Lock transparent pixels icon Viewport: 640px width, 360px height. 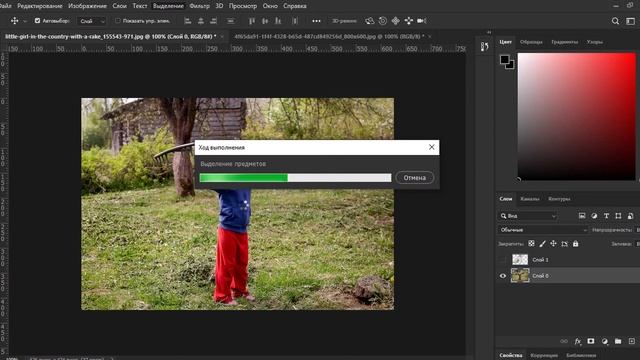531,244
